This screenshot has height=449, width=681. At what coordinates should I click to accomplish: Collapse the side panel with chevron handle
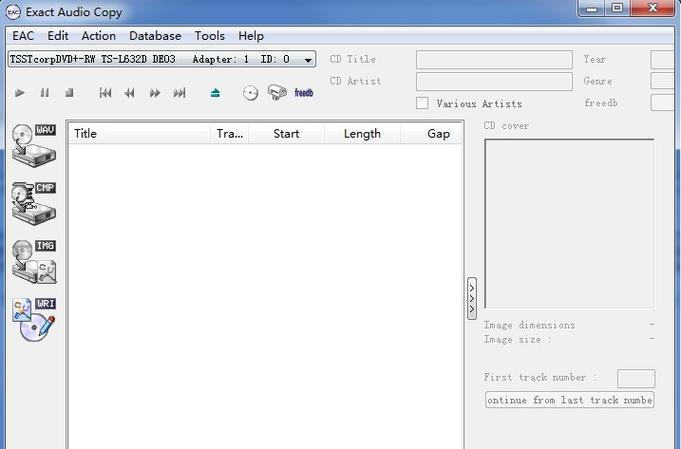pos(472,299)
